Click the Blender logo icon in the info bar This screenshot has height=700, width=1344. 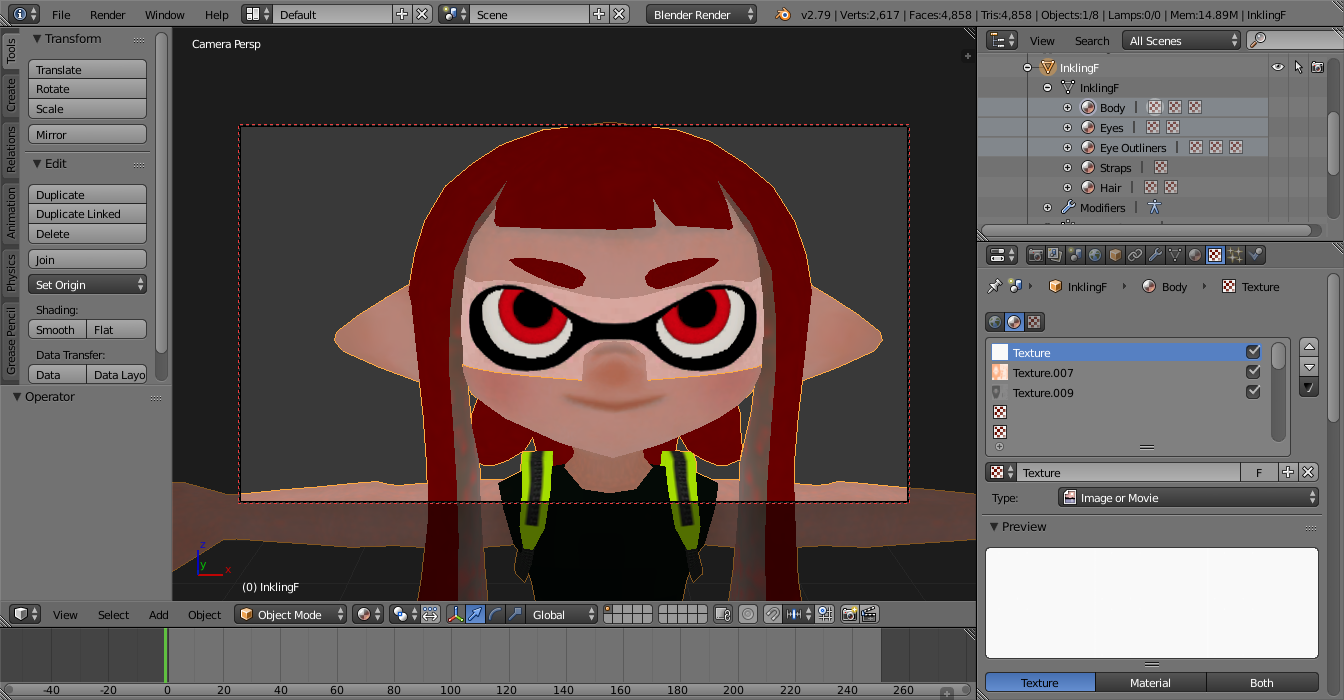pyautogui.click(x=783, y=14)
